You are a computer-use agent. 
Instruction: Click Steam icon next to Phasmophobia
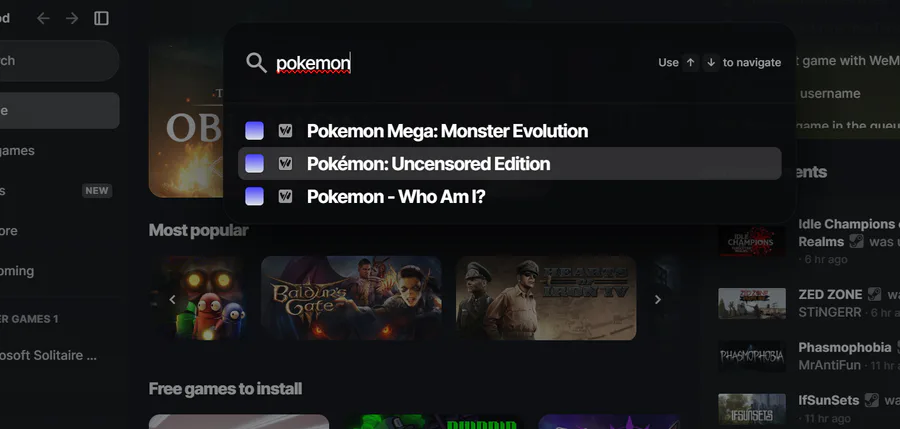pyautogui.click(x=897, y=347)
